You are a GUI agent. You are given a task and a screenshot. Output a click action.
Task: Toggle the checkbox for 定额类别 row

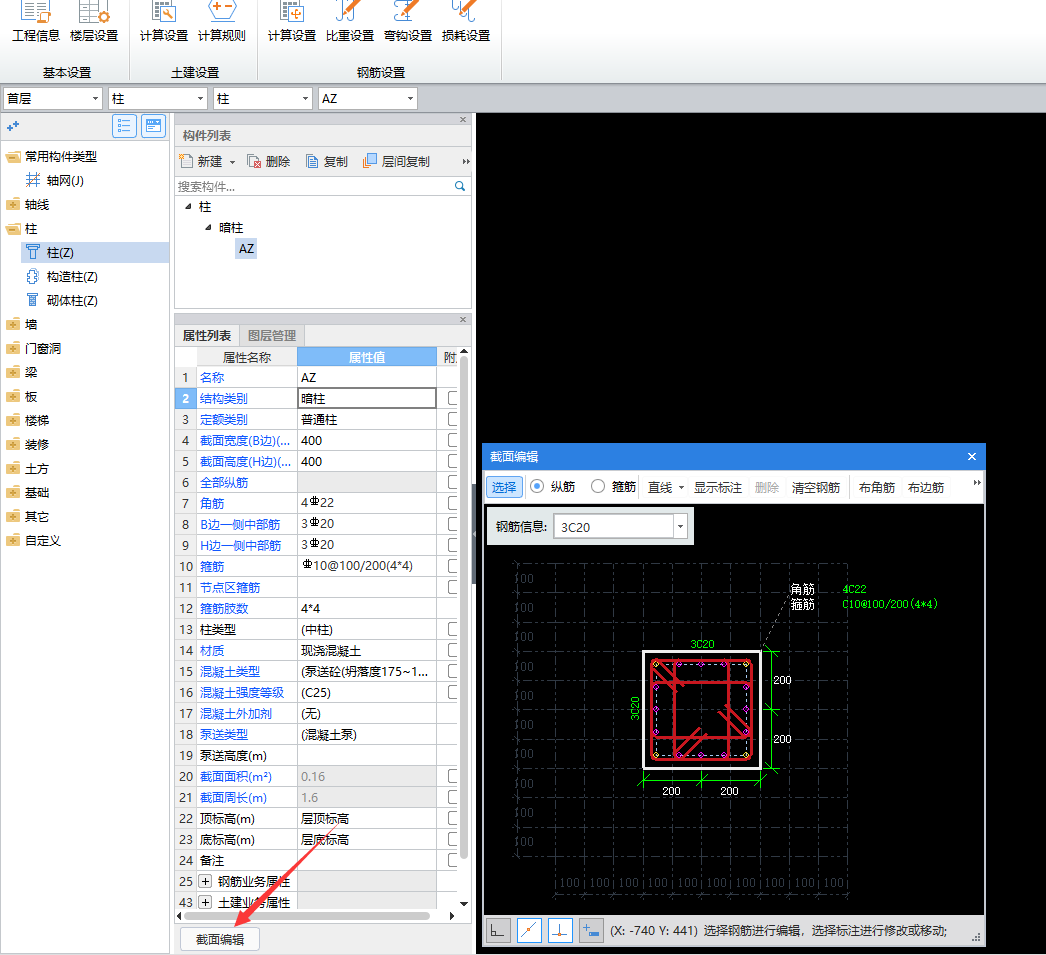(453, 419)
